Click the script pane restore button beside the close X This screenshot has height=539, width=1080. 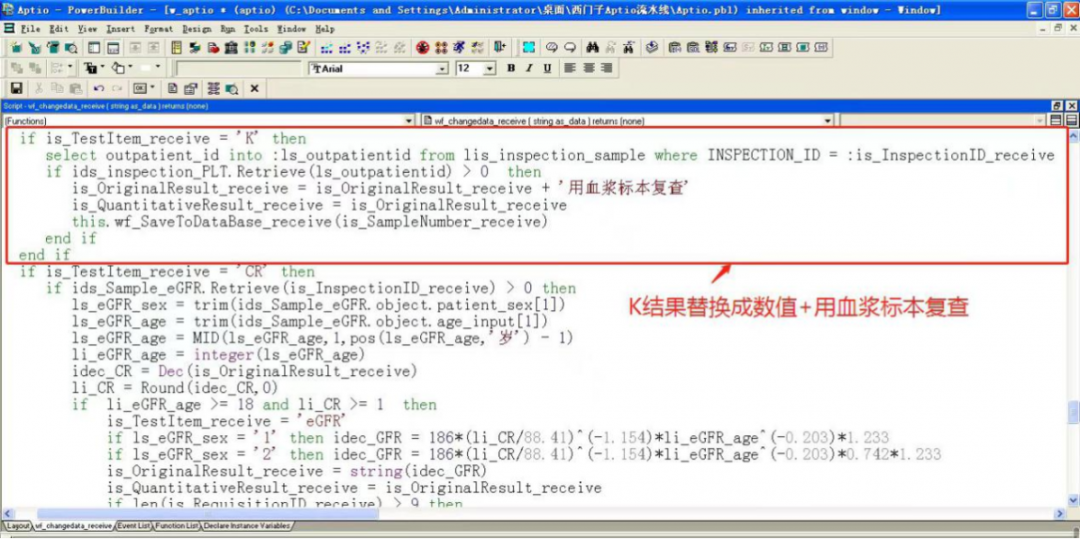pos(1059,105)
